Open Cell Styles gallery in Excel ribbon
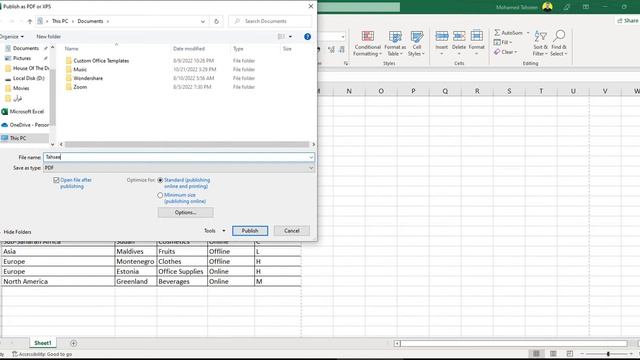The height and width of the screenshot is (360, 640). [x=416, y=43]
